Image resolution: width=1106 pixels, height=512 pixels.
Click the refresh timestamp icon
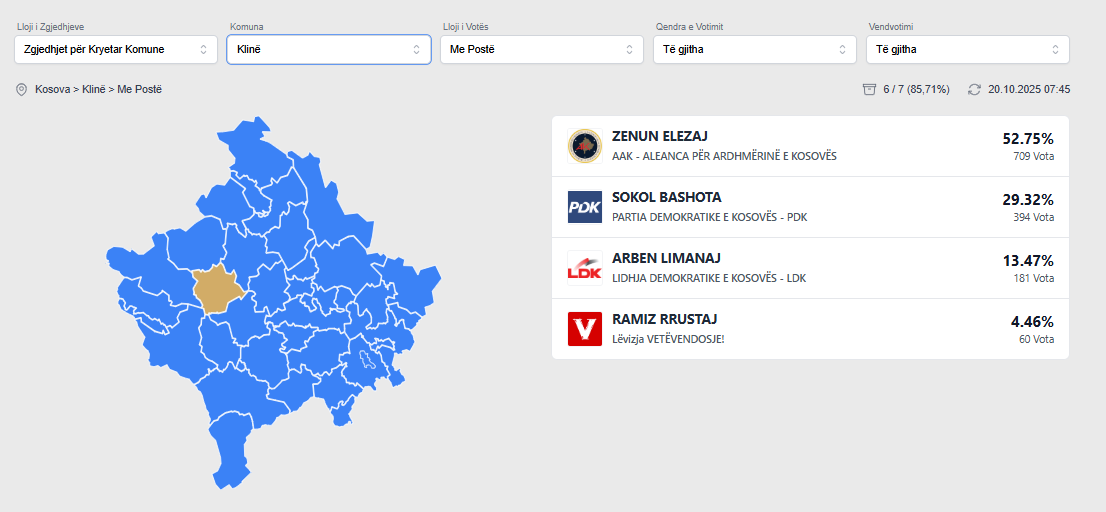pos(974,90)
